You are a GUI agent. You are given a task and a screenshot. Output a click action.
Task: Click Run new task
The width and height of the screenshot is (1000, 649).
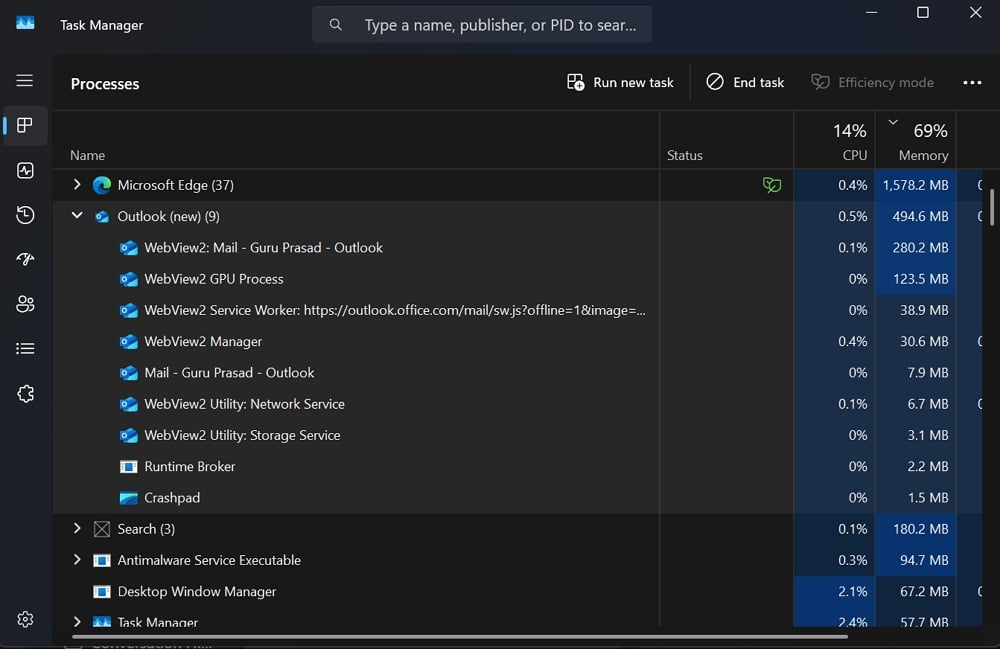(620, 82)
